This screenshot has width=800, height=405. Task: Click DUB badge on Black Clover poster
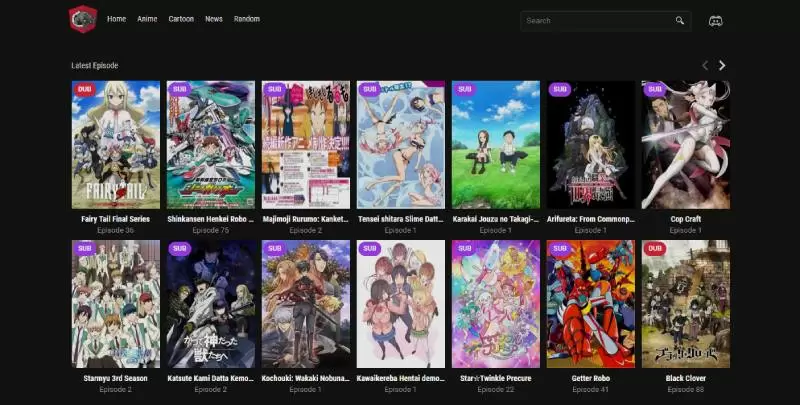(655, 248)
